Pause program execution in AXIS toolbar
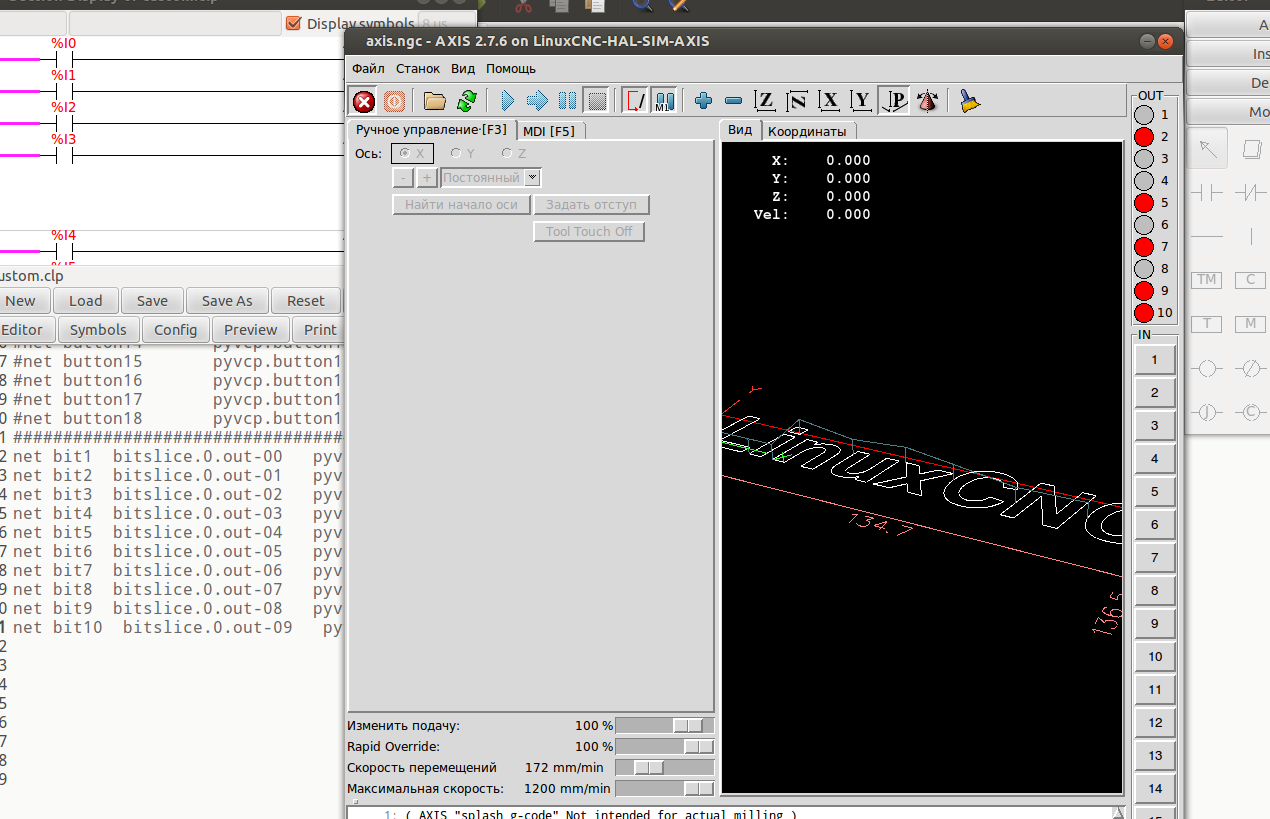Screen dimensions: 1270x819 coord(567,101)
